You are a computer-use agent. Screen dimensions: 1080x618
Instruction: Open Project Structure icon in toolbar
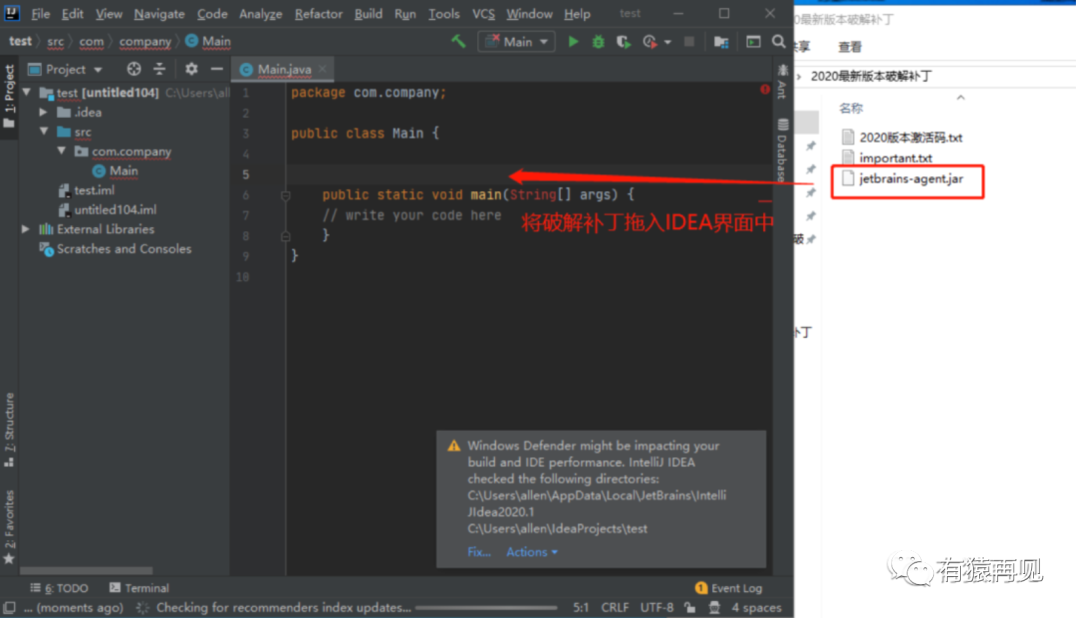pyautogui.click(x=721, y=42)
